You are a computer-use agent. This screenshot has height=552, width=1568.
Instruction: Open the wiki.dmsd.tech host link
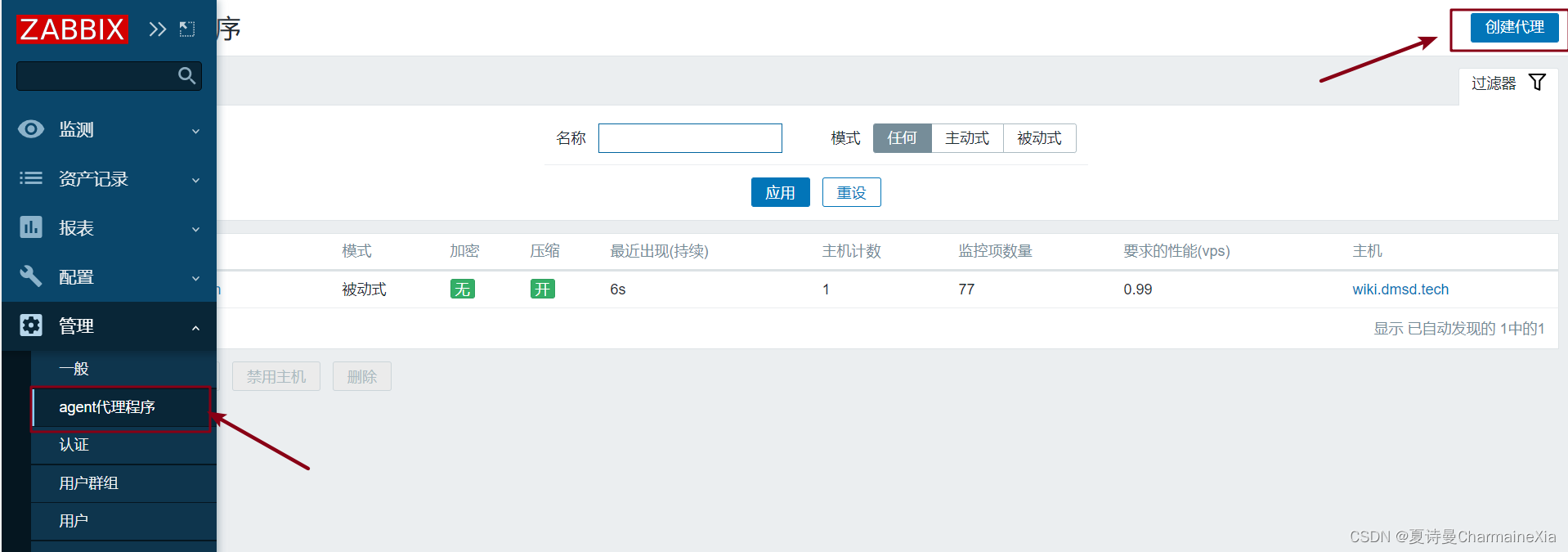point(1400,289)
